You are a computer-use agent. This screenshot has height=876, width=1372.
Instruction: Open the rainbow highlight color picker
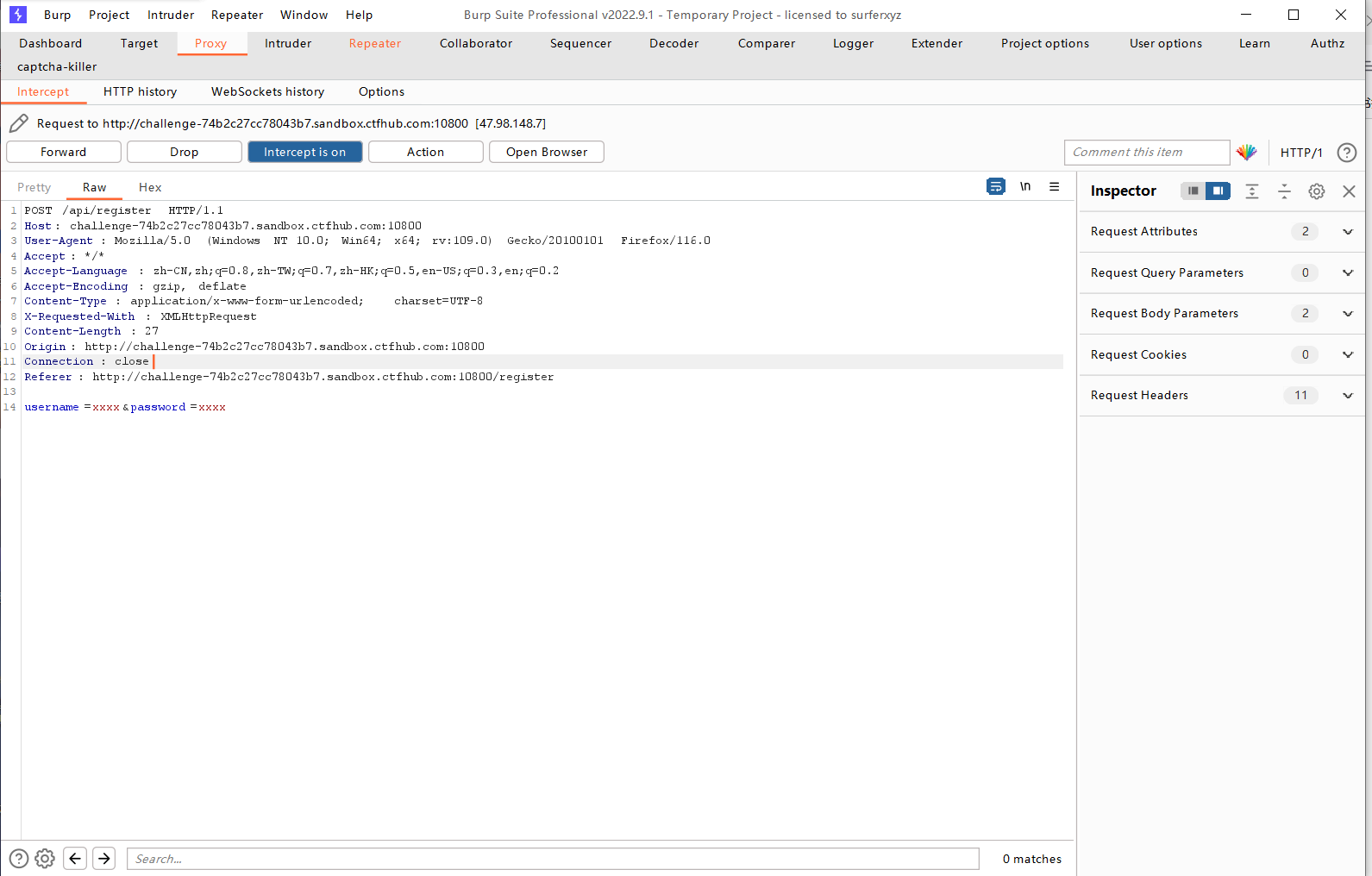(1247, 153)
